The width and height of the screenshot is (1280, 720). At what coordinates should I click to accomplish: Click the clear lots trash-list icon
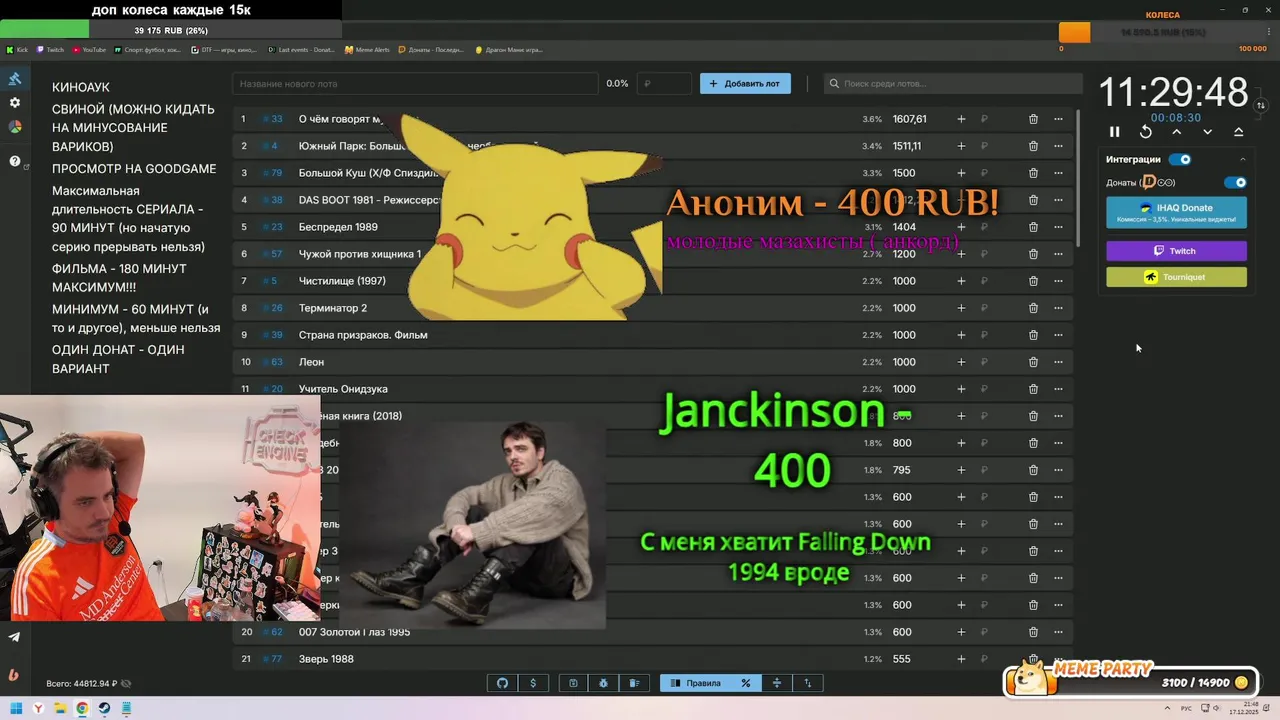[634, 683]
